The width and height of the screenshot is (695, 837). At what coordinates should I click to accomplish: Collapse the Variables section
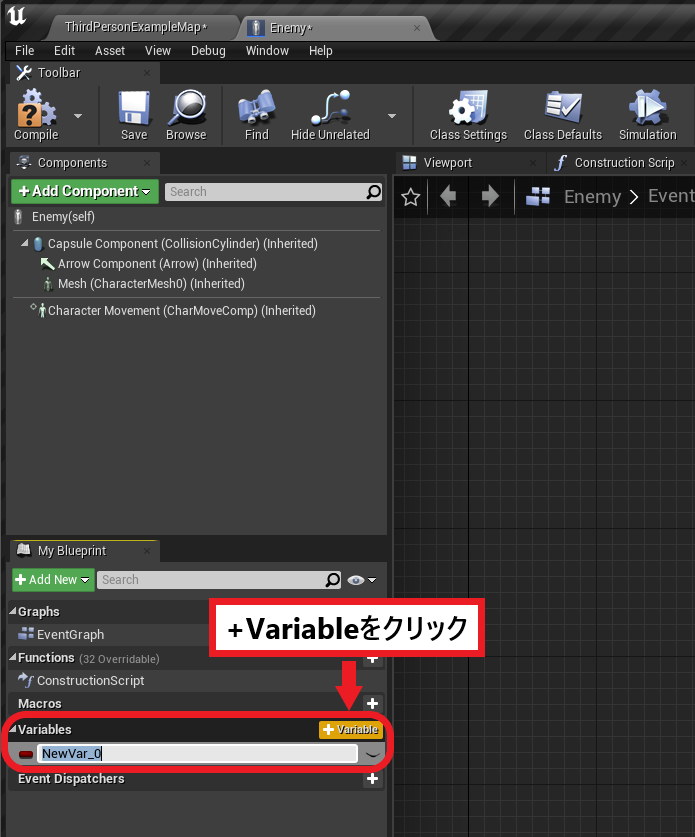[x=13, y=729]
